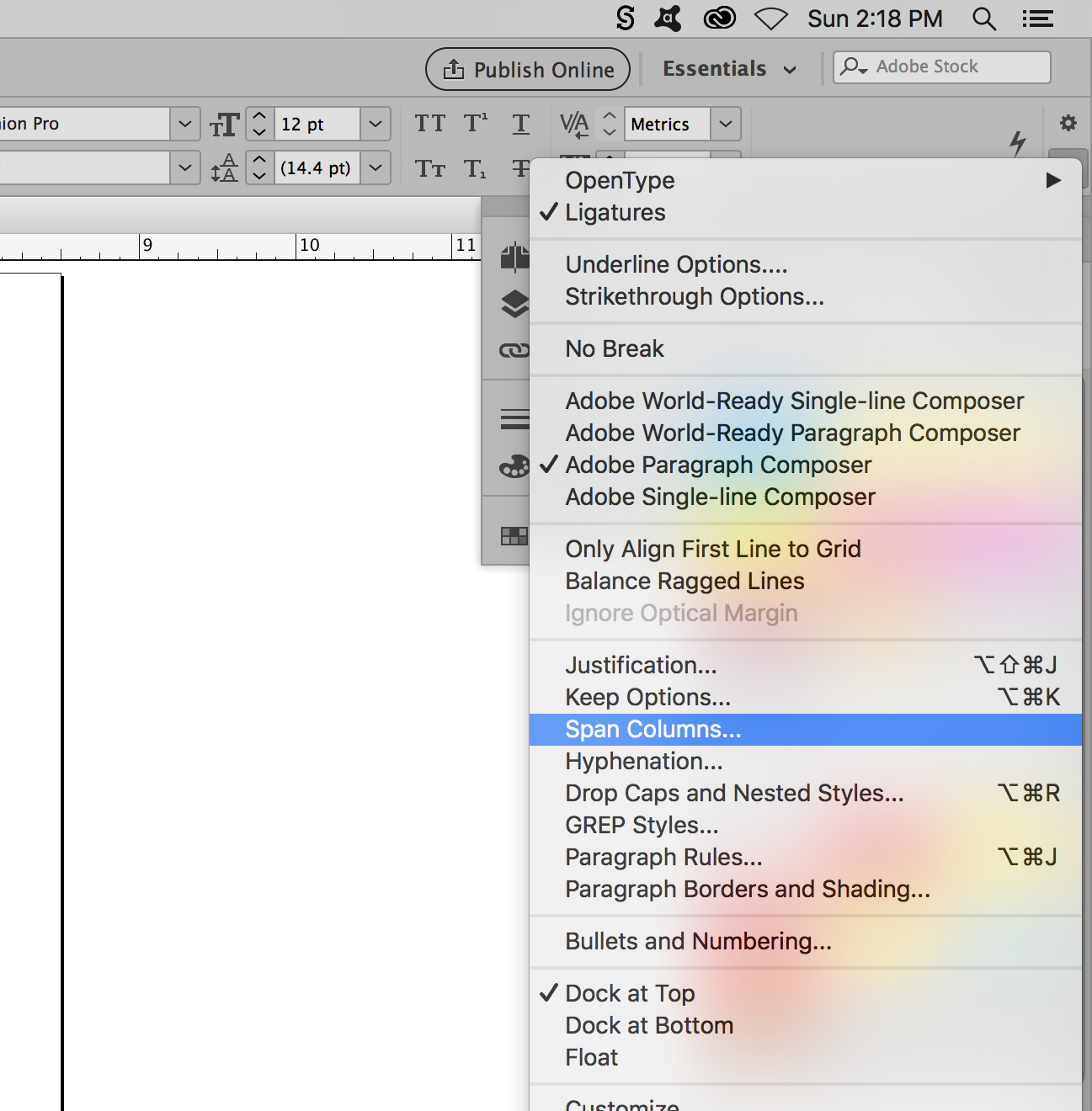The height and width of the screenshot is (1111, 1092).
Task: Expand the OpenType submenu
Action: 806,180
